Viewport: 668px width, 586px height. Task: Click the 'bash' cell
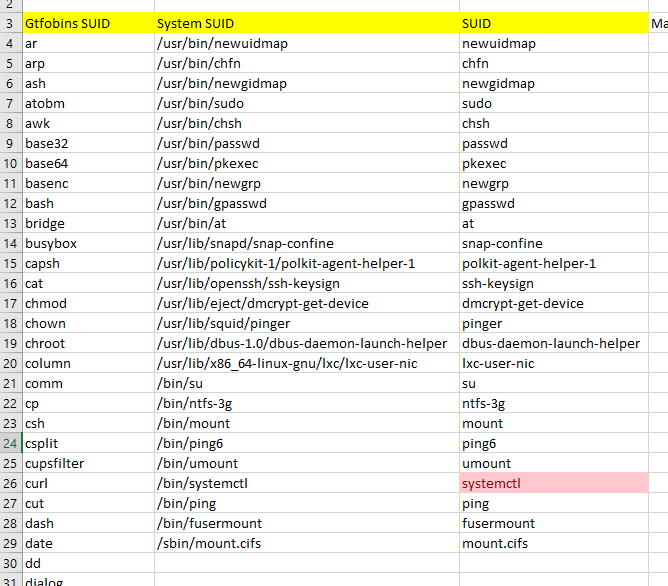(x=88, y=204)
